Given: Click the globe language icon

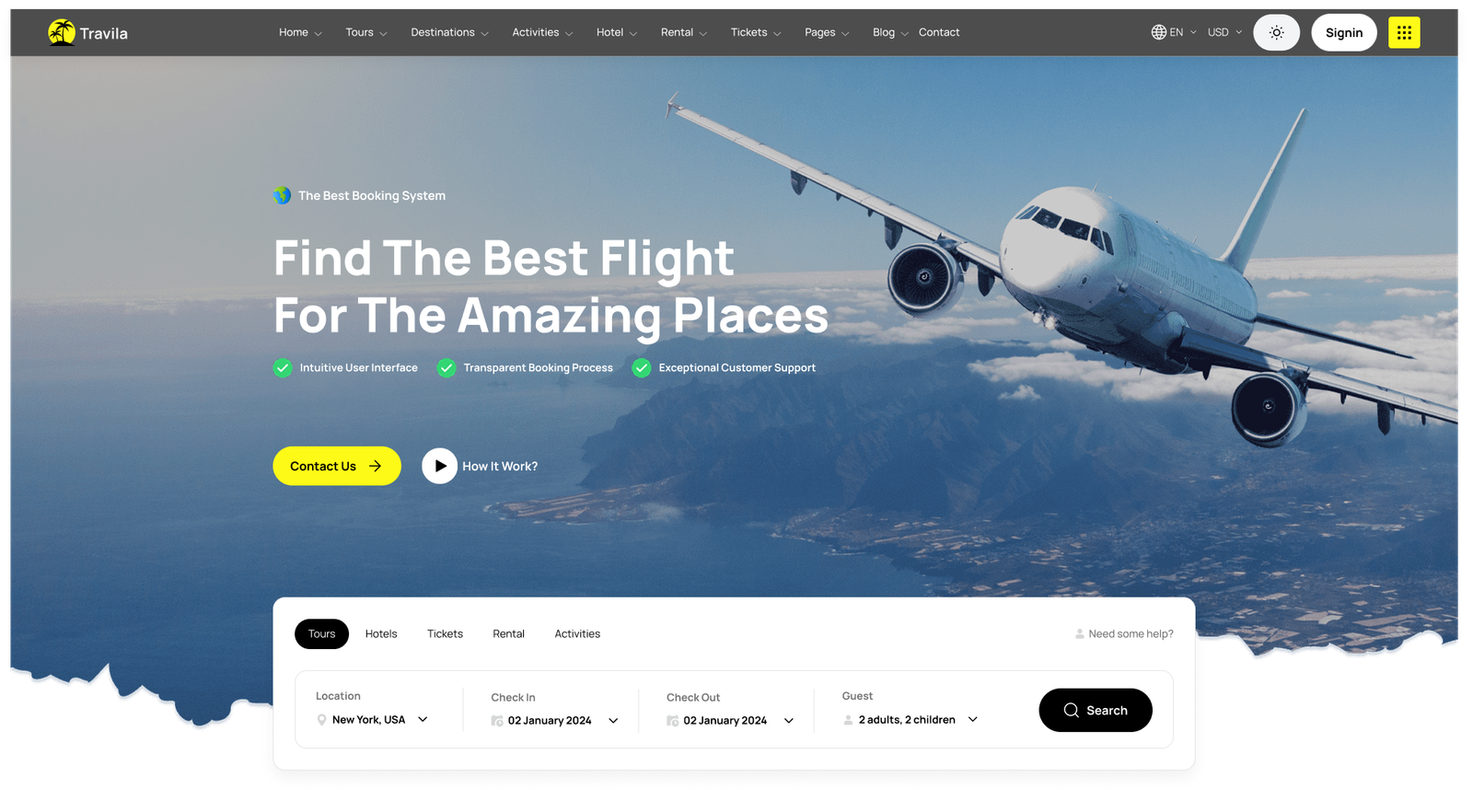Looking at the screenshot, I should tap(1158, 32).
